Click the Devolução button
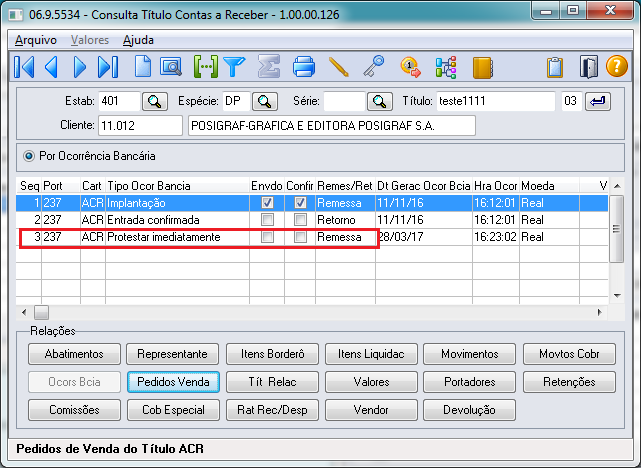This screenshot has height=468, width=641. (x=469, y=410)
